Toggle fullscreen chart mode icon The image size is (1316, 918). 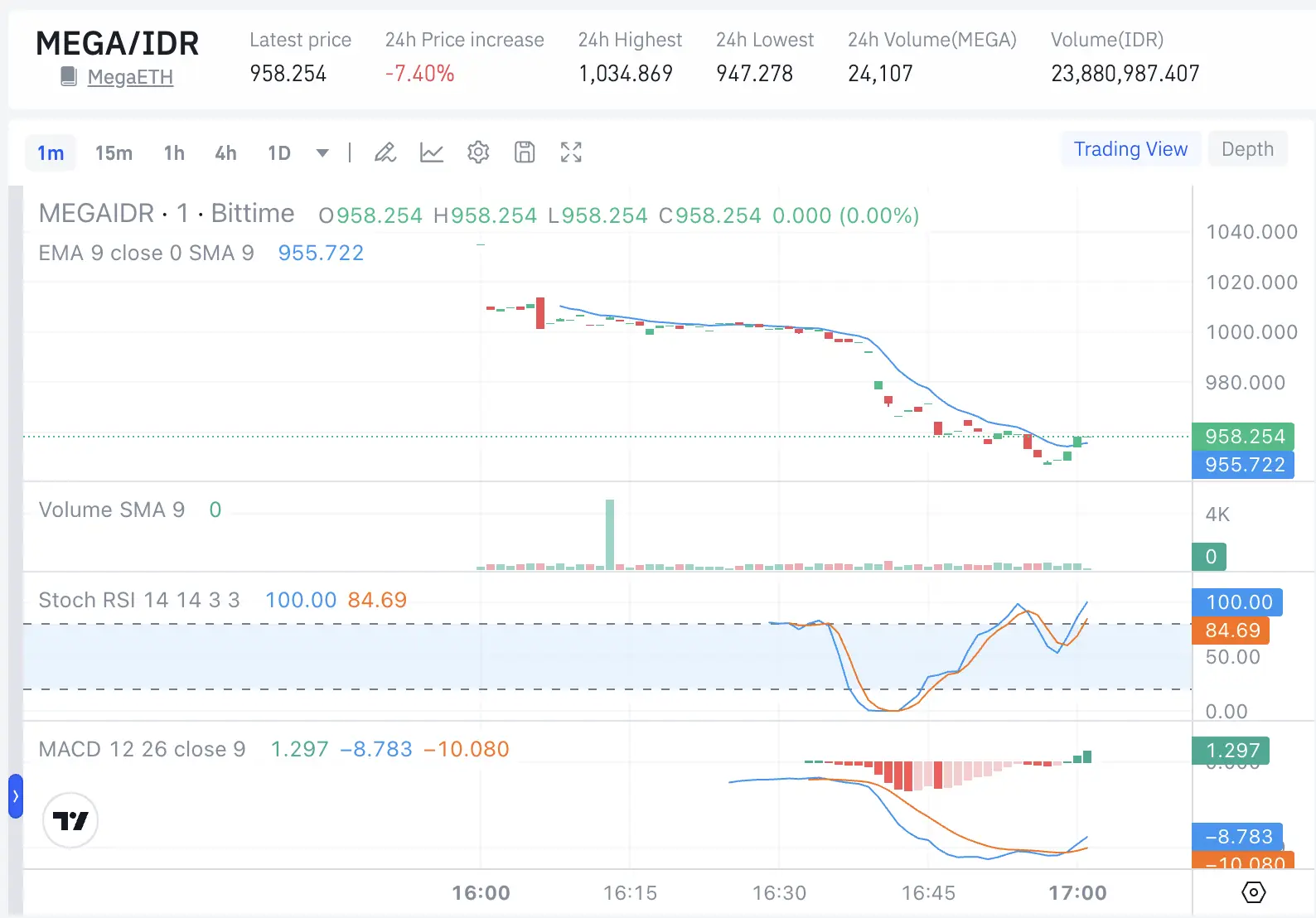pos(571,152)
